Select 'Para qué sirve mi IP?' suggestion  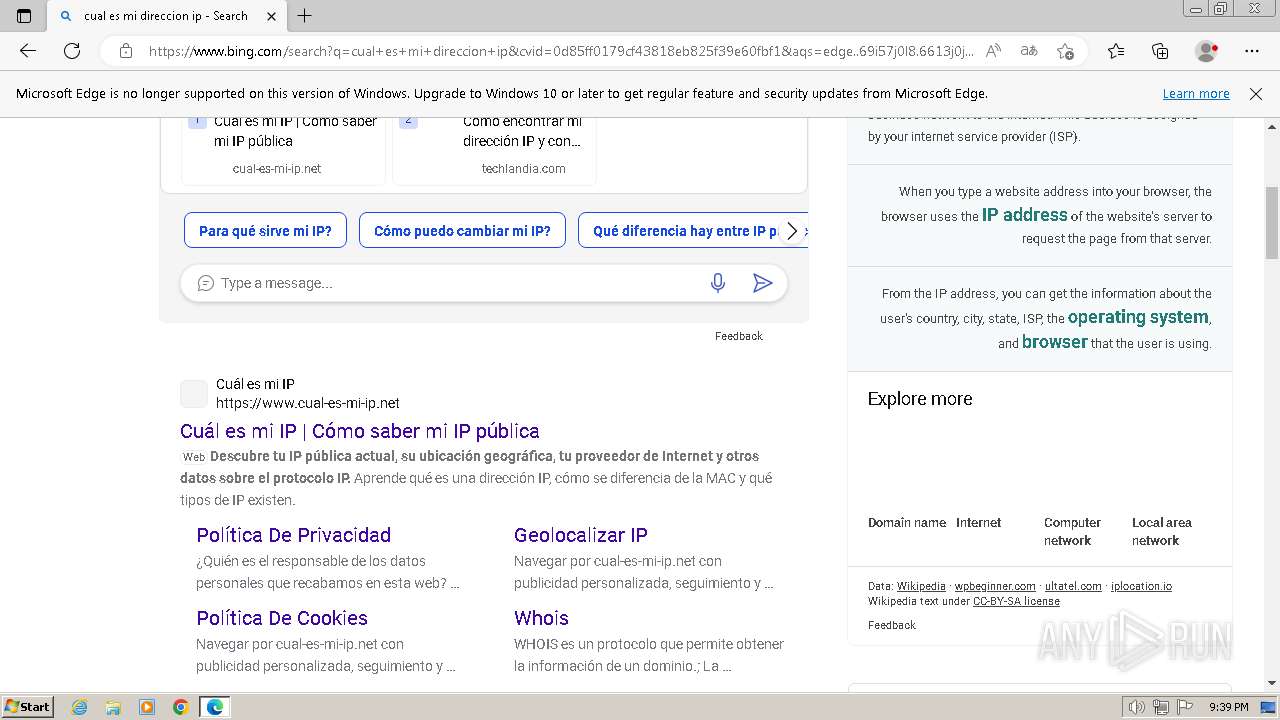tap(265, 231)
